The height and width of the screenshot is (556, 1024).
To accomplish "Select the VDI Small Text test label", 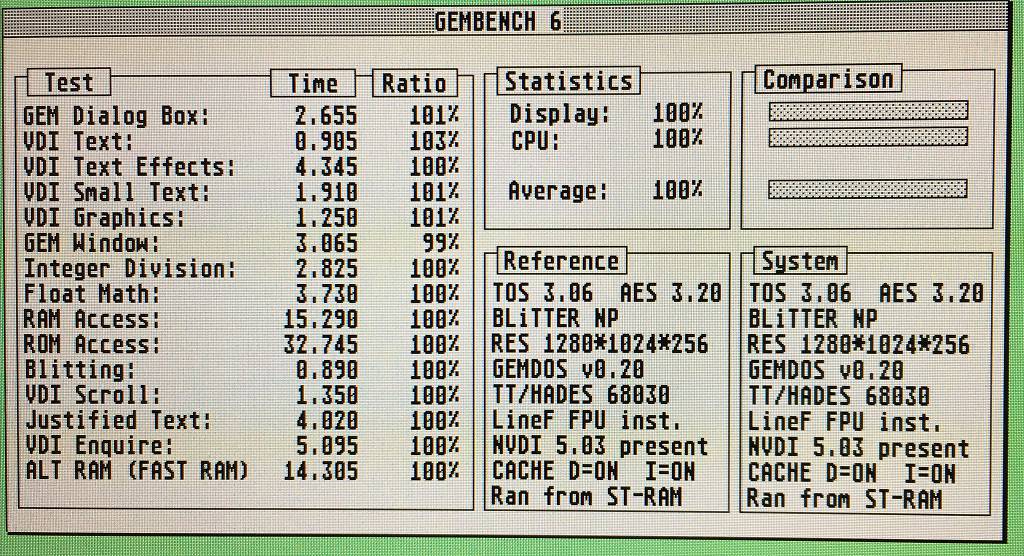I will coord(117,193).
